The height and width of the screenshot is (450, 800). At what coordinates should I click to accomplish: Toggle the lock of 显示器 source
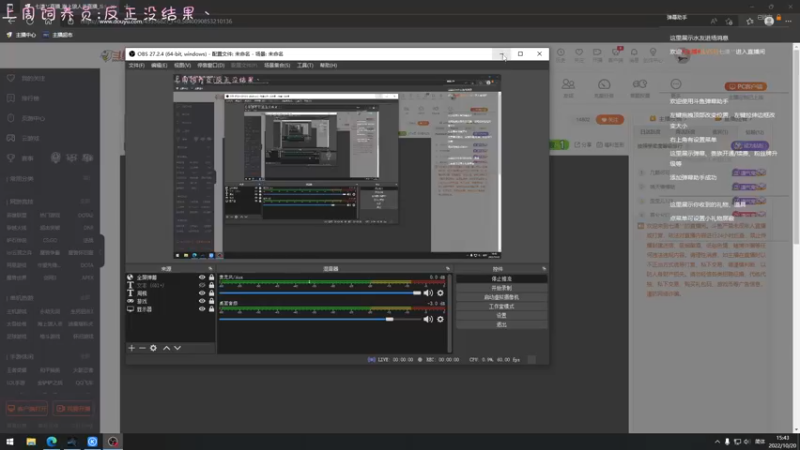pyautogui.click(x=211, y=309)
